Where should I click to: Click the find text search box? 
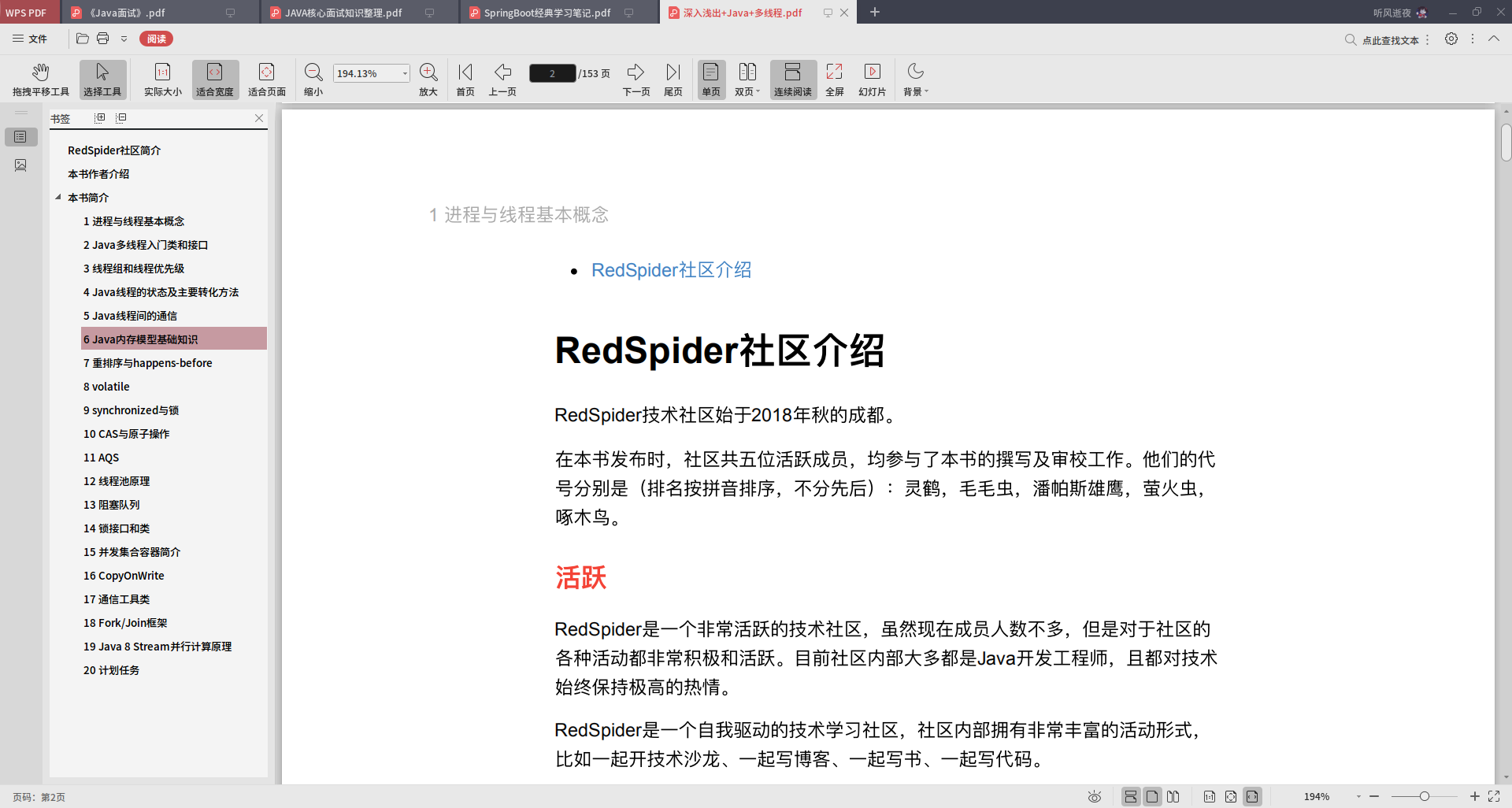1382,39
